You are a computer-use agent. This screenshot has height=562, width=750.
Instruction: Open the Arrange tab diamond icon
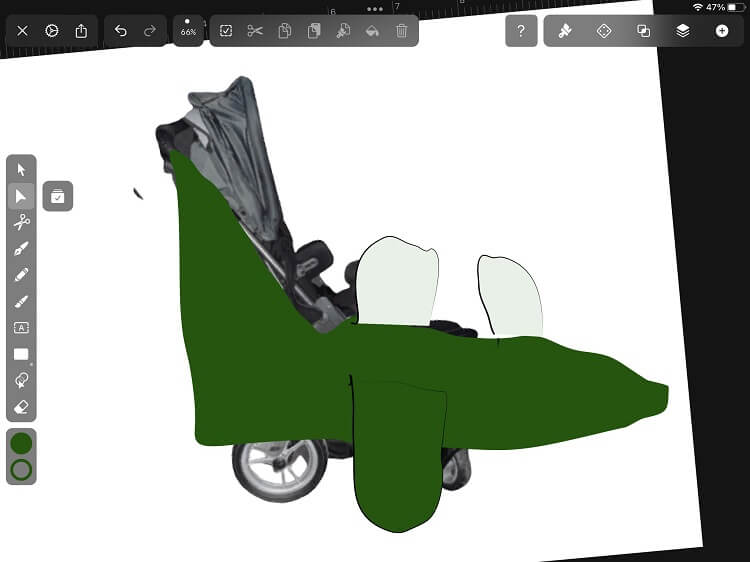604,31
